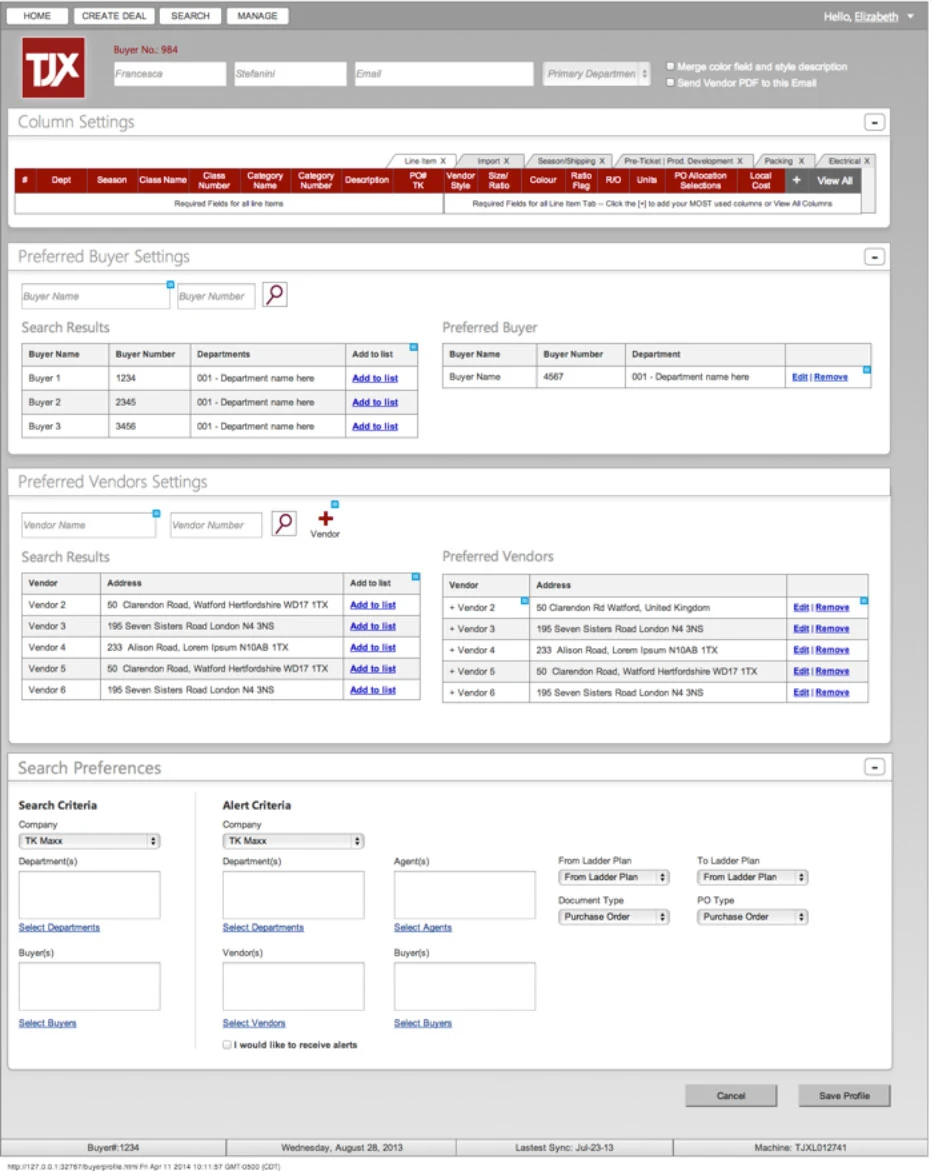
Task: Close the Season/Shipping tab X
Action: pos(602,161)
